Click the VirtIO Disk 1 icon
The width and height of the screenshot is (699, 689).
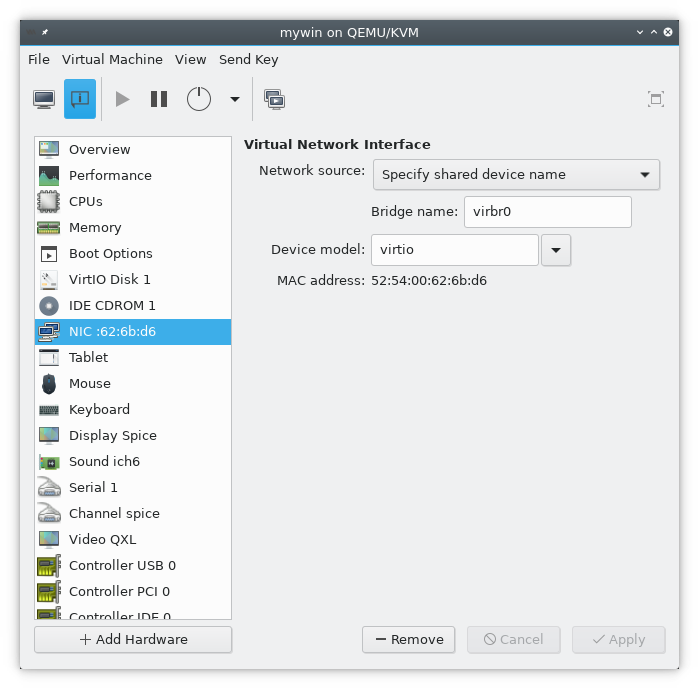[x=49, y=280]
